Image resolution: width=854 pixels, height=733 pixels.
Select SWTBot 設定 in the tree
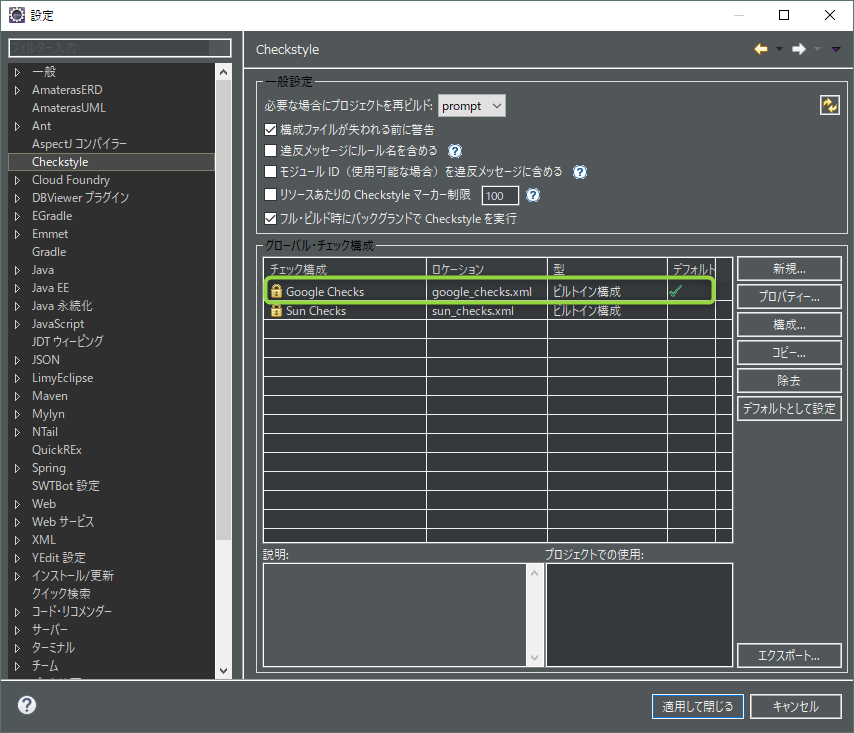tap(65, 486)
